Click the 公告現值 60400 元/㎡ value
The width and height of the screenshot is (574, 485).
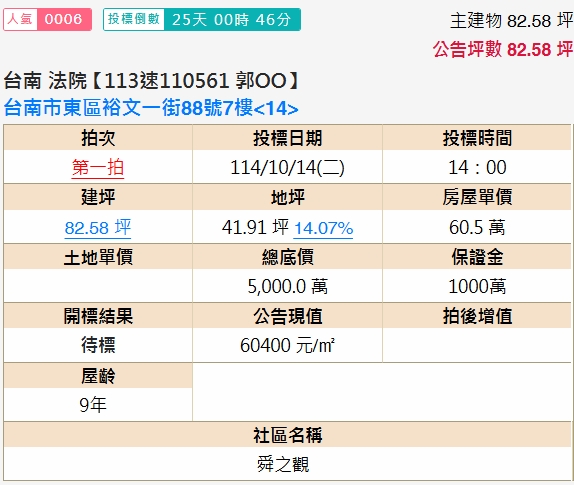coord(287,345)
